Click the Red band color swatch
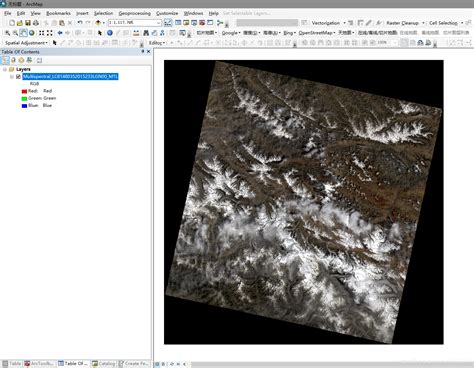The width and height of the screenshot is (474, 368). click(24, 91)
